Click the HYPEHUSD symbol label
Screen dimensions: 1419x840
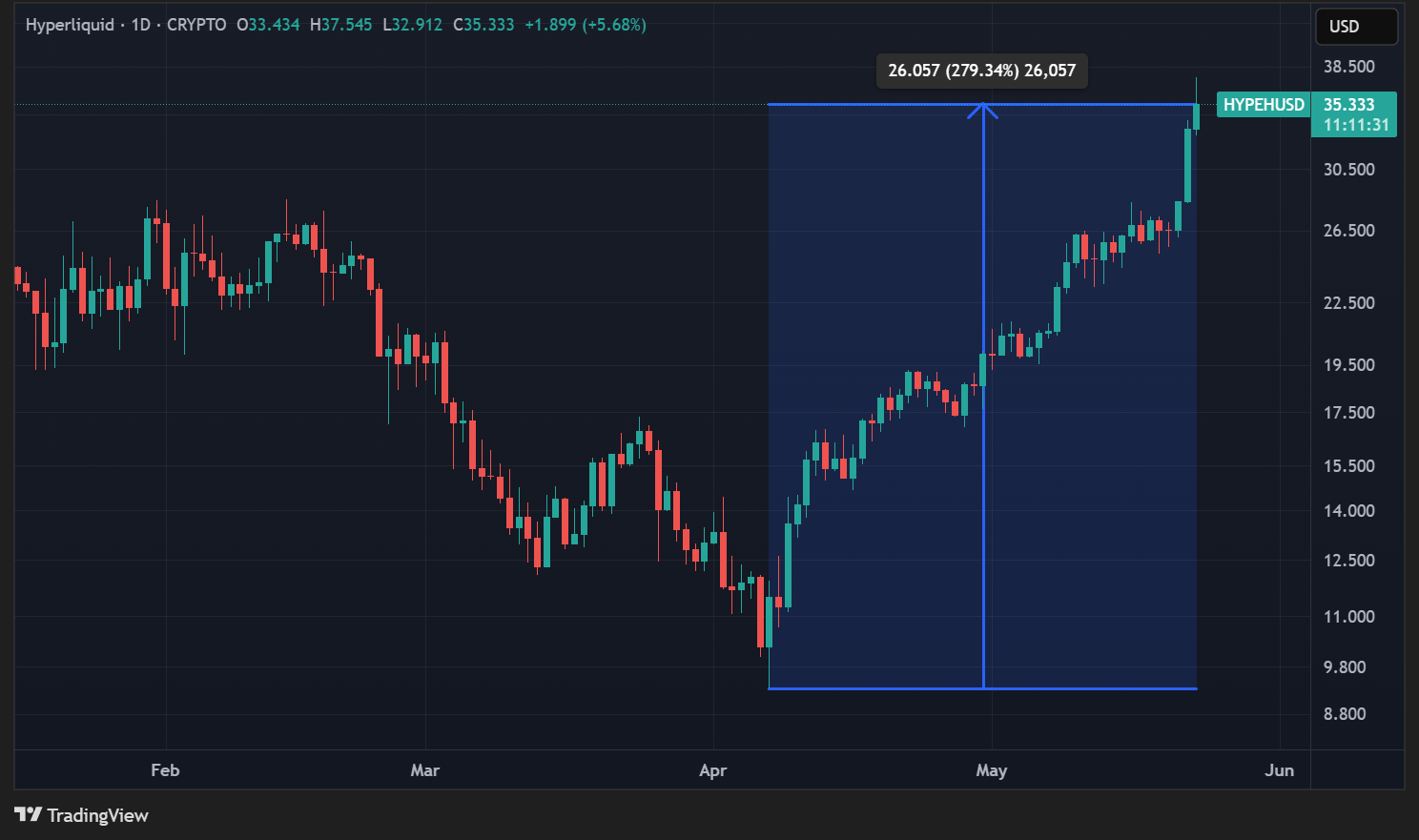(1263, 105)
